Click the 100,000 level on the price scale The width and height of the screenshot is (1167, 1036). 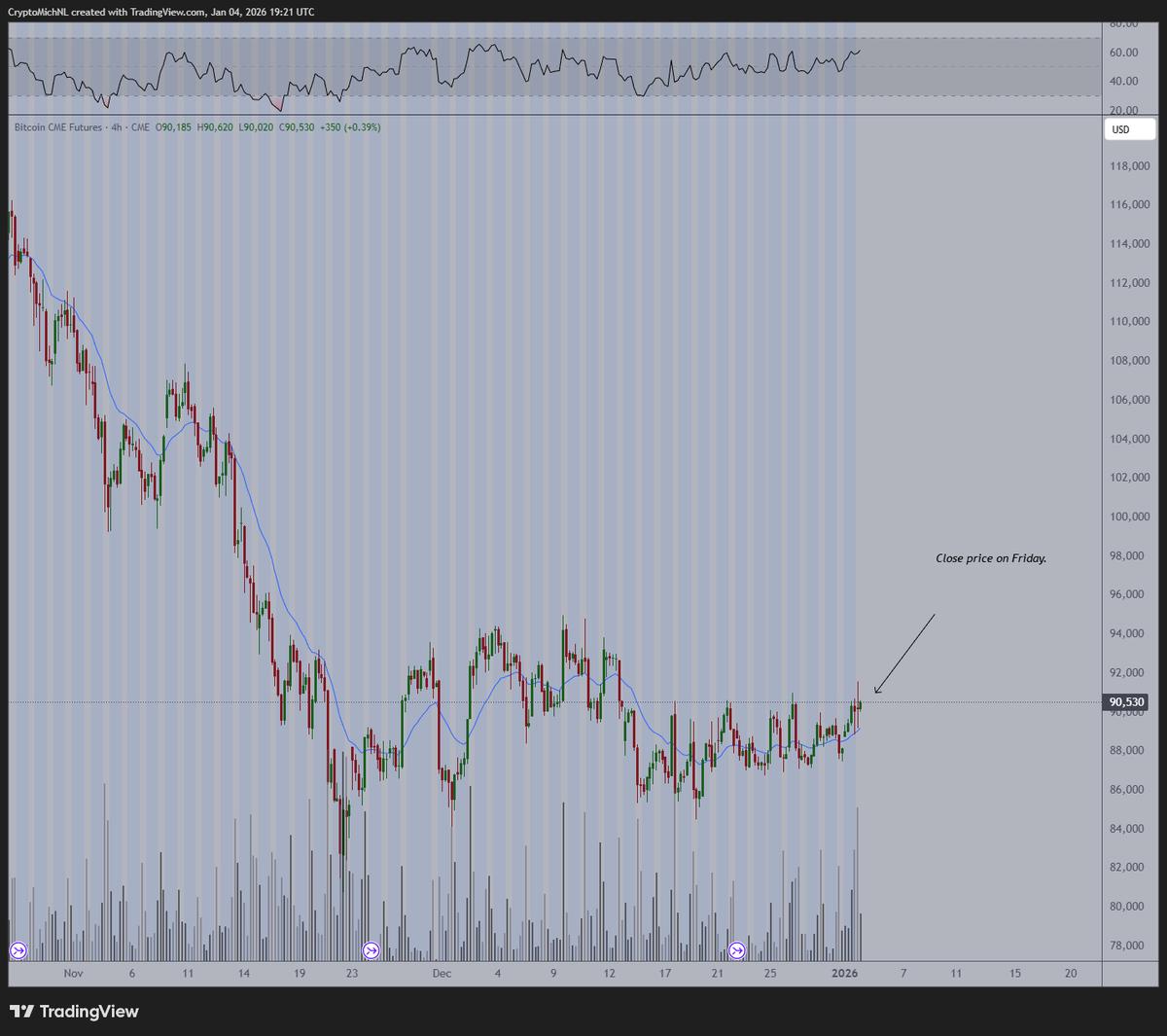pos(1129,517)
